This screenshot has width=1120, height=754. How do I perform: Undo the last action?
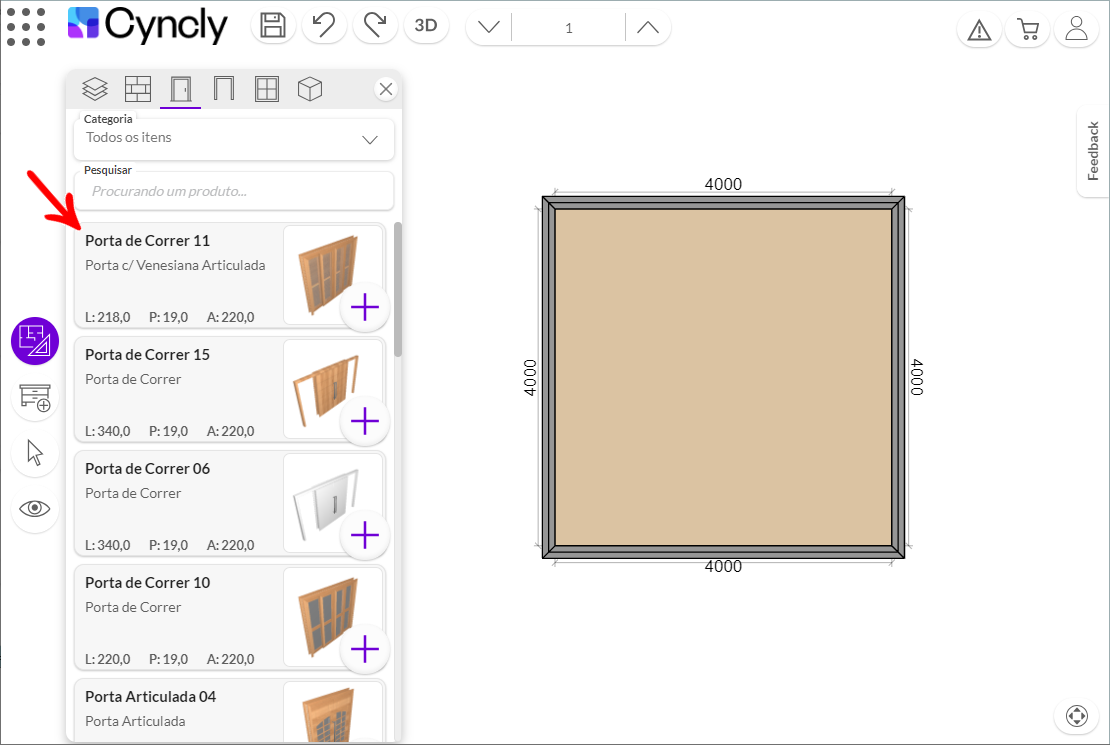point(324,26)
